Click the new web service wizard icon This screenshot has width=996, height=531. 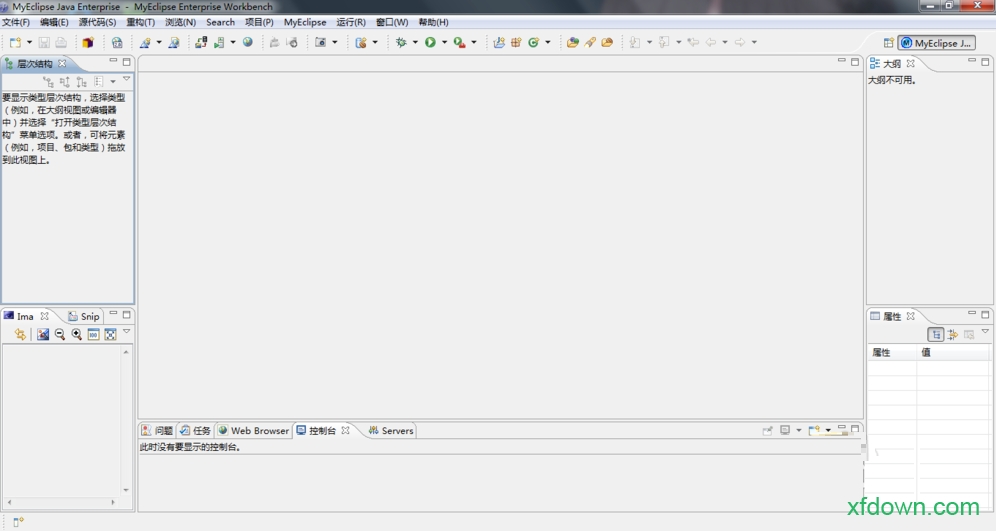pos(145,43)
